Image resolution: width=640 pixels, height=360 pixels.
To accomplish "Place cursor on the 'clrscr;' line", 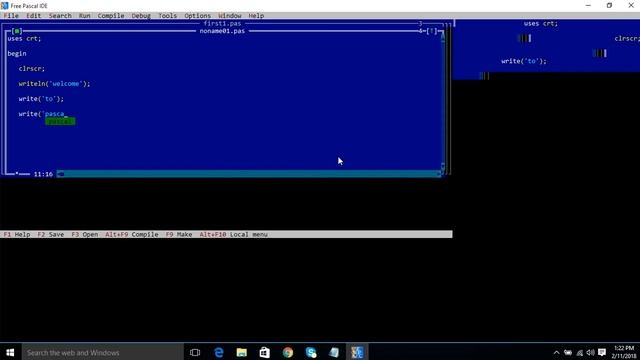I will point(32,69).
